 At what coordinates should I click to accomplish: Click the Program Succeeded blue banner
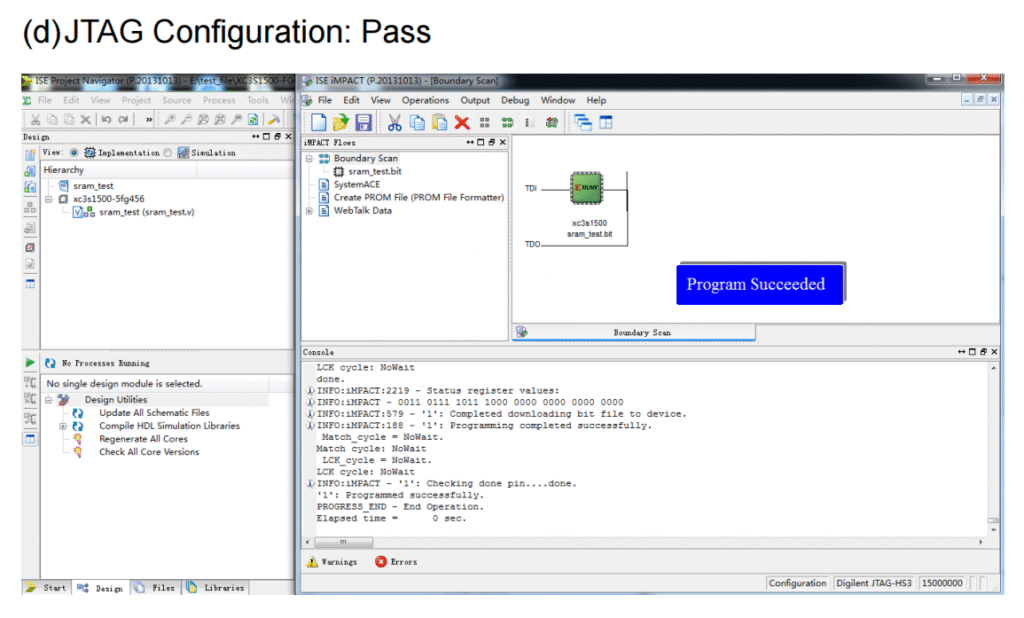pos(760,284)
